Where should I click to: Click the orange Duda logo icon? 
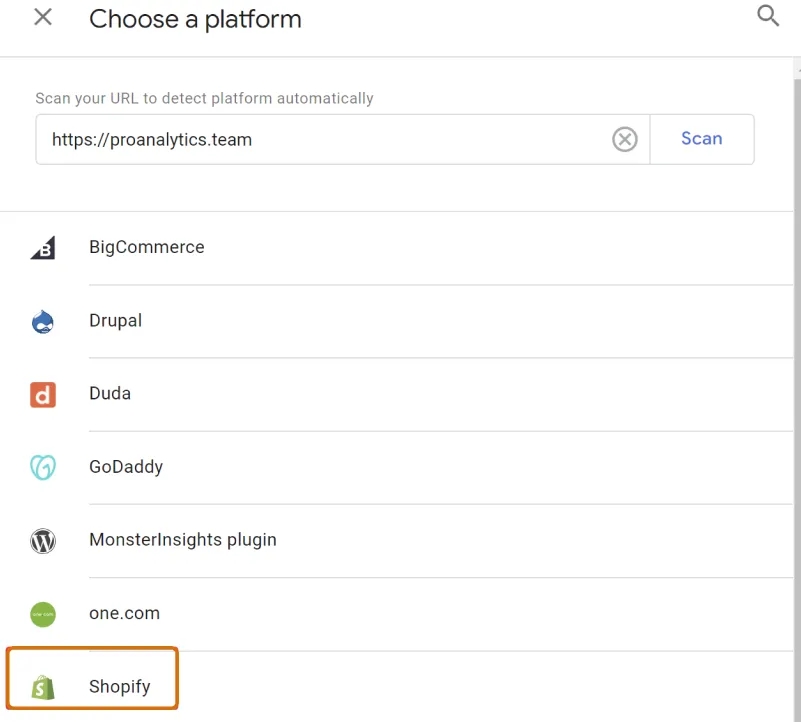click(43, 394)
